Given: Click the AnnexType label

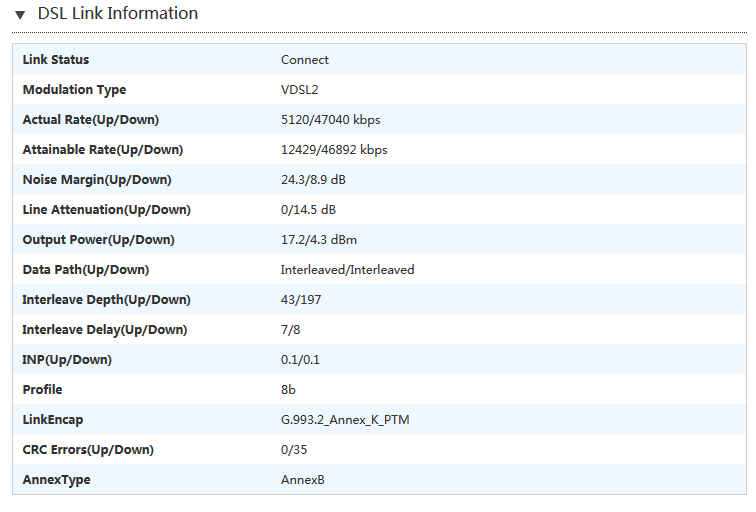Looking at the screenshot, I should [x=56, y=480].
